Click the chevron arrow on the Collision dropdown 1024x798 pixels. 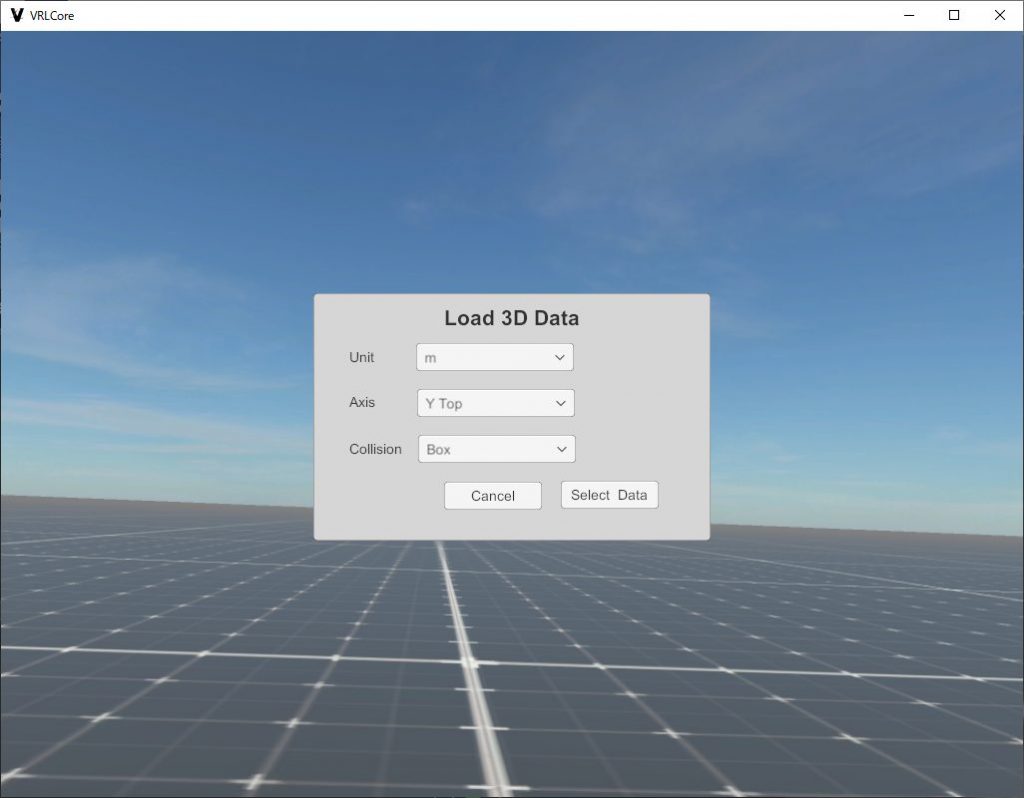562,449
